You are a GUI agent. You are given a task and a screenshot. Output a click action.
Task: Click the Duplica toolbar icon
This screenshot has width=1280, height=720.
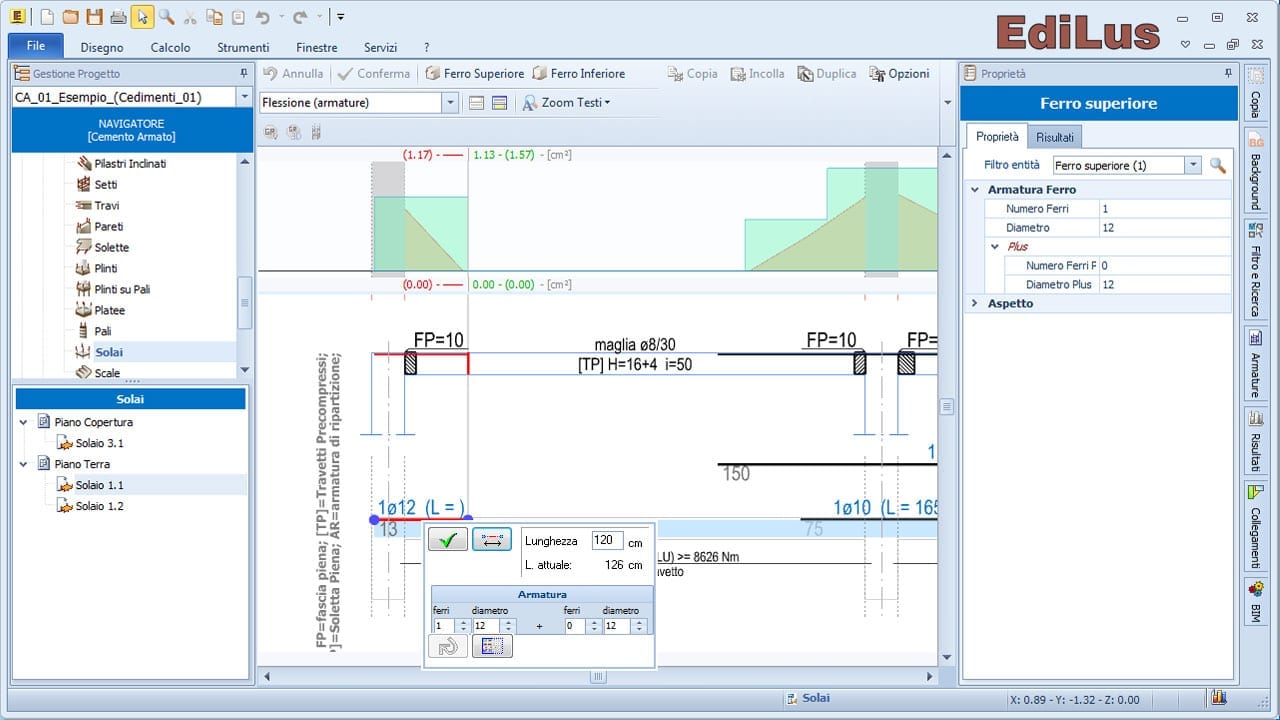coord(827,73)
